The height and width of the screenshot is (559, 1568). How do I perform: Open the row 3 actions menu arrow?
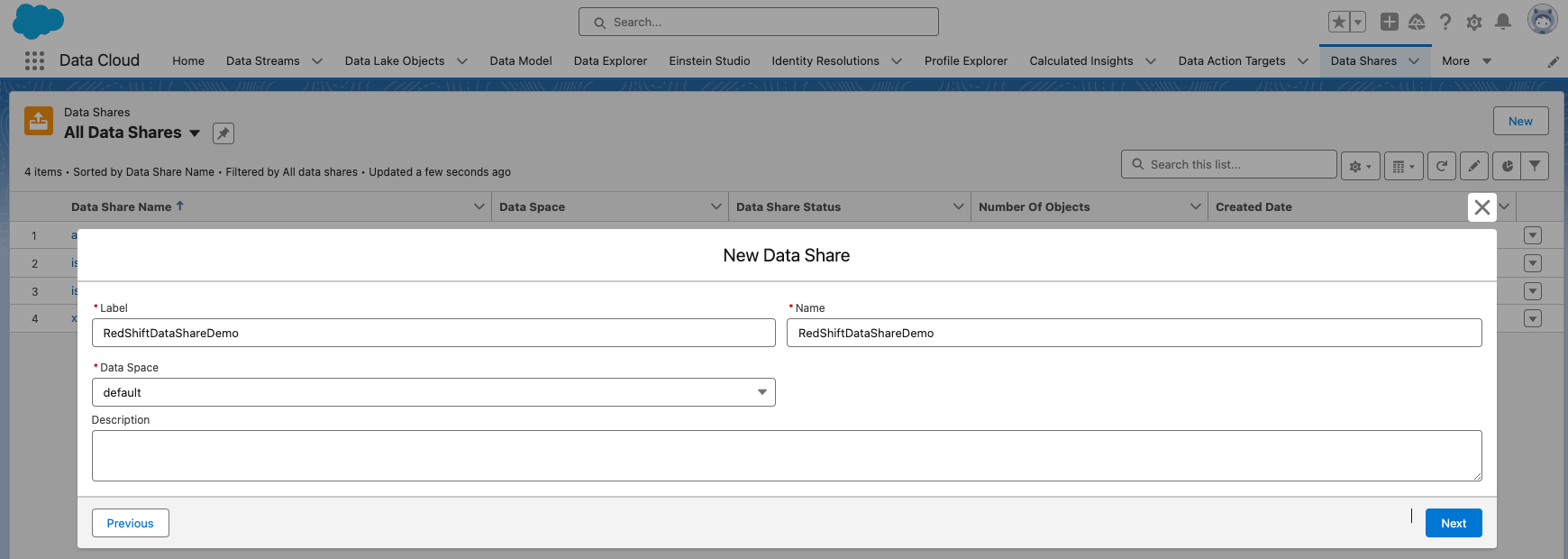[1533, 291]
